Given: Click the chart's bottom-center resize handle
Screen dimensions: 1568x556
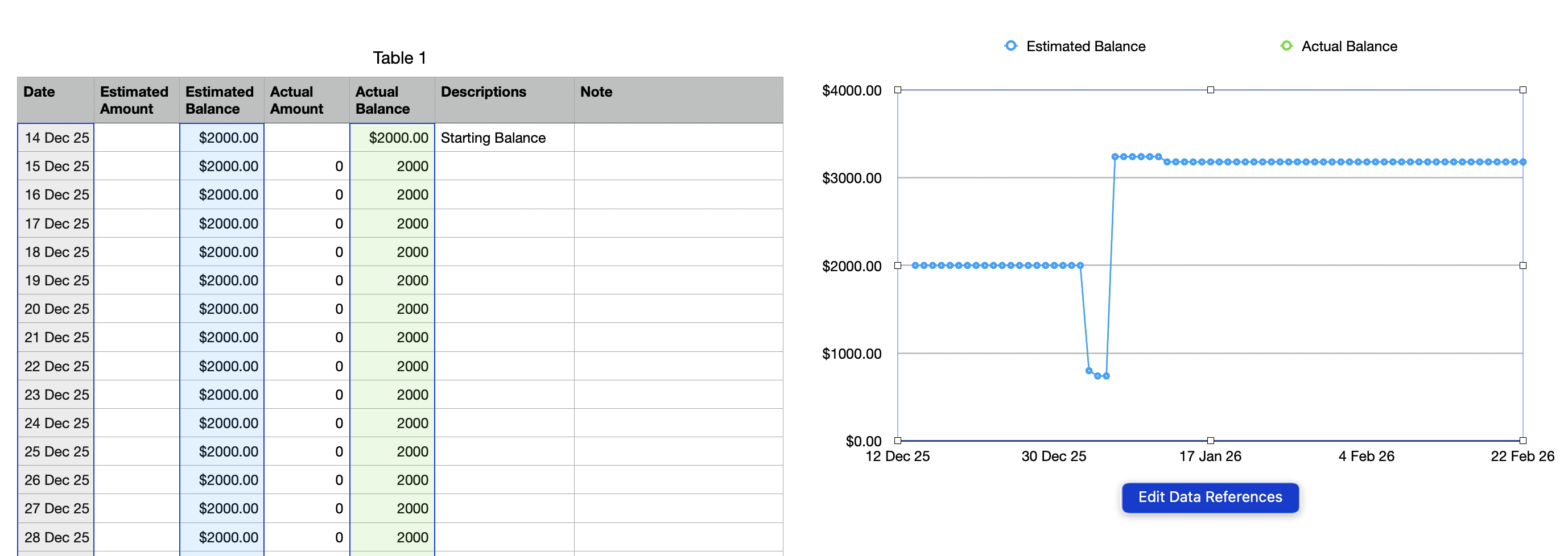Looking at the screenshot, I should [x=1210, y=441].
